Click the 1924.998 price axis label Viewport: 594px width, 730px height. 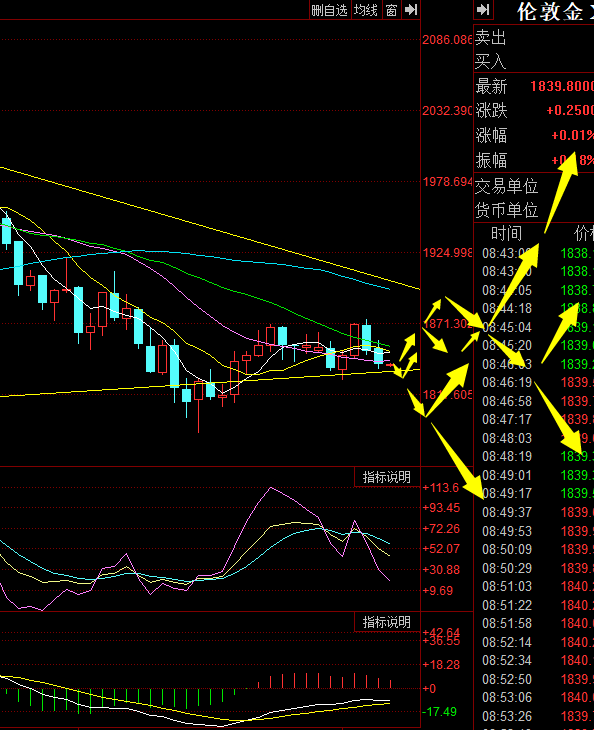point(447,253)
